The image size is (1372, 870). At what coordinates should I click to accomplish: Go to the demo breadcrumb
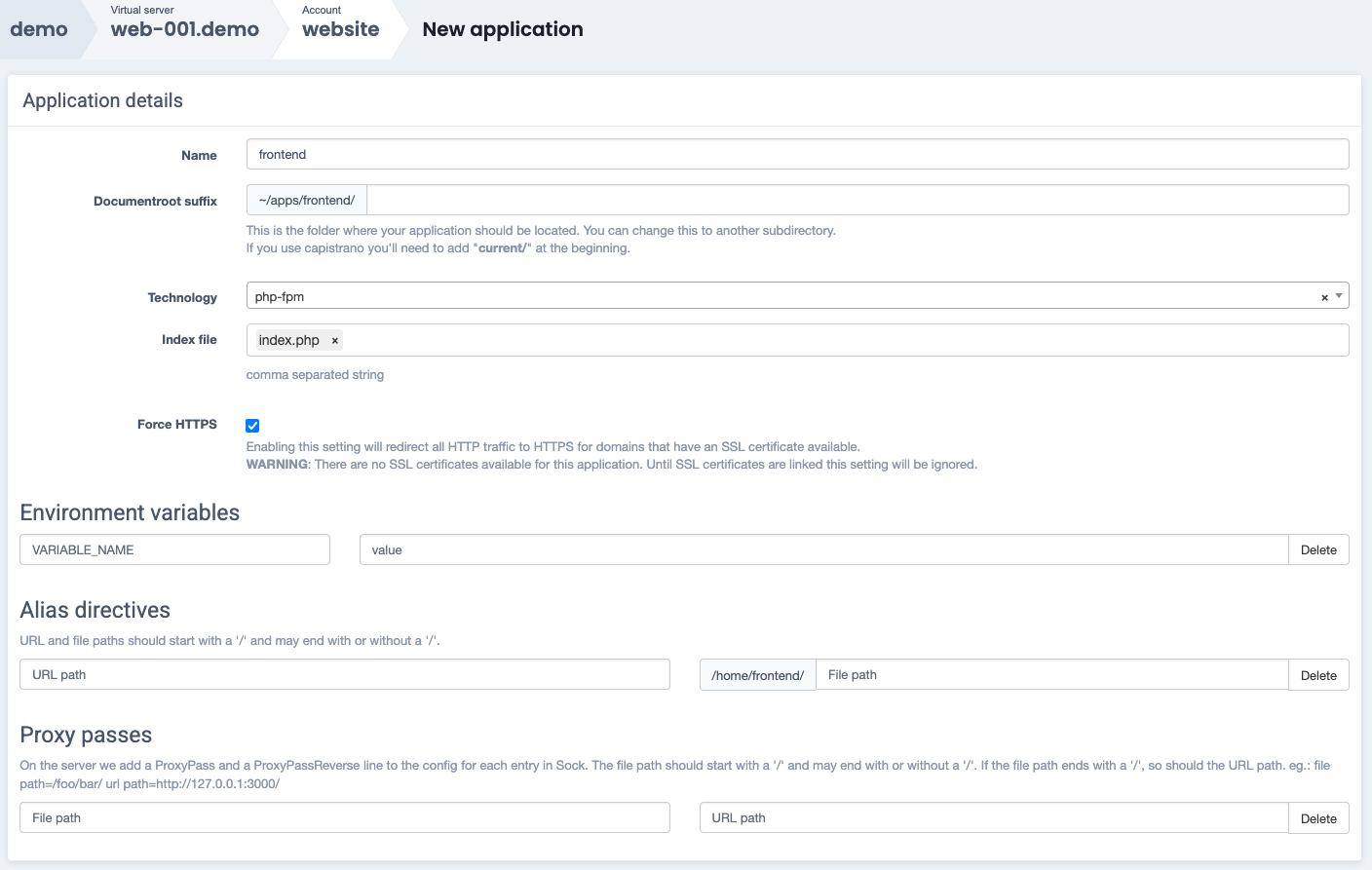click(39, 29)
